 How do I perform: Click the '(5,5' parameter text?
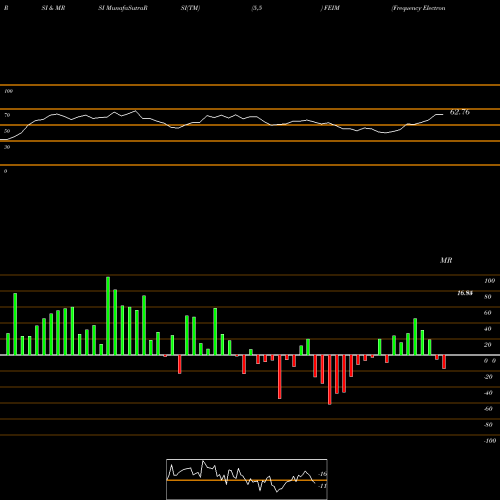click(x=257, y=8)
